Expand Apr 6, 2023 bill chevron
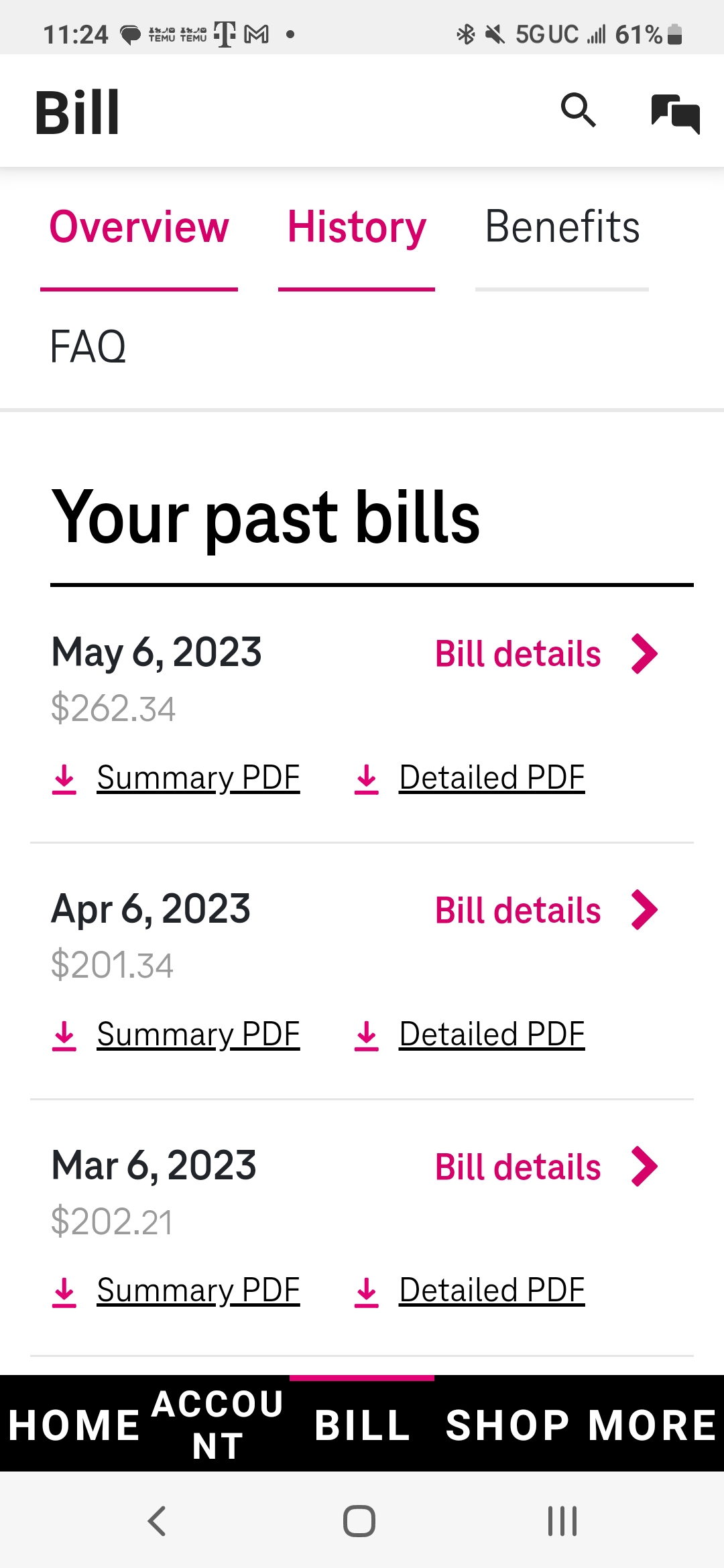The height and width of the screenshot is (1568, 724). click(644, 910)
